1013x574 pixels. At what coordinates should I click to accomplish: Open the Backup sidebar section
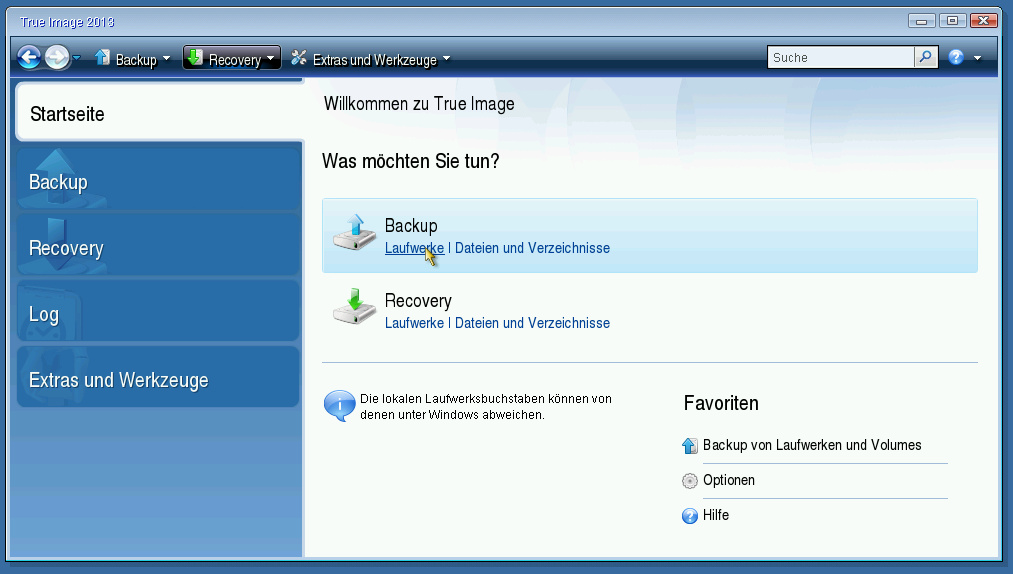pyautogui.click(x=158, y=180)
